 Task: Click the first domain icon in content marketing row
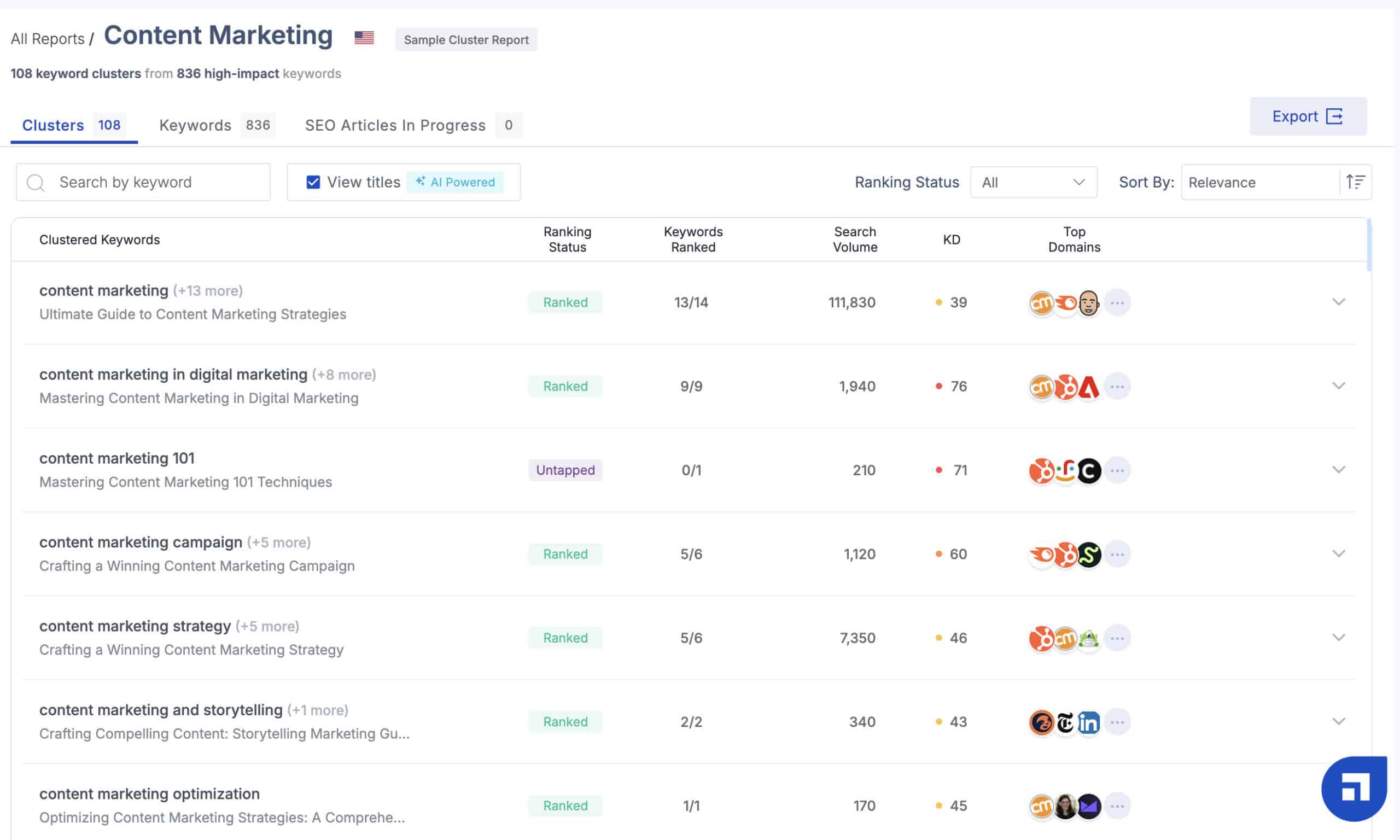(1041, 303)
